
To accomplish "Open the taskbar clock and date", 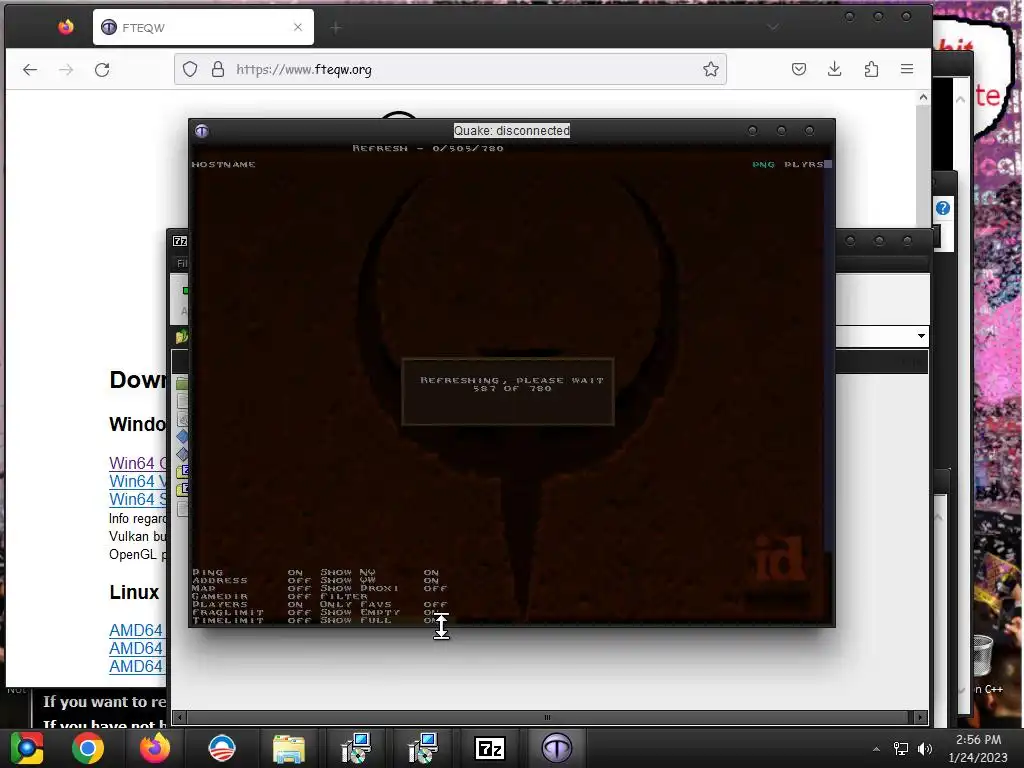I will pyautogui.click(x=978, y=748).
